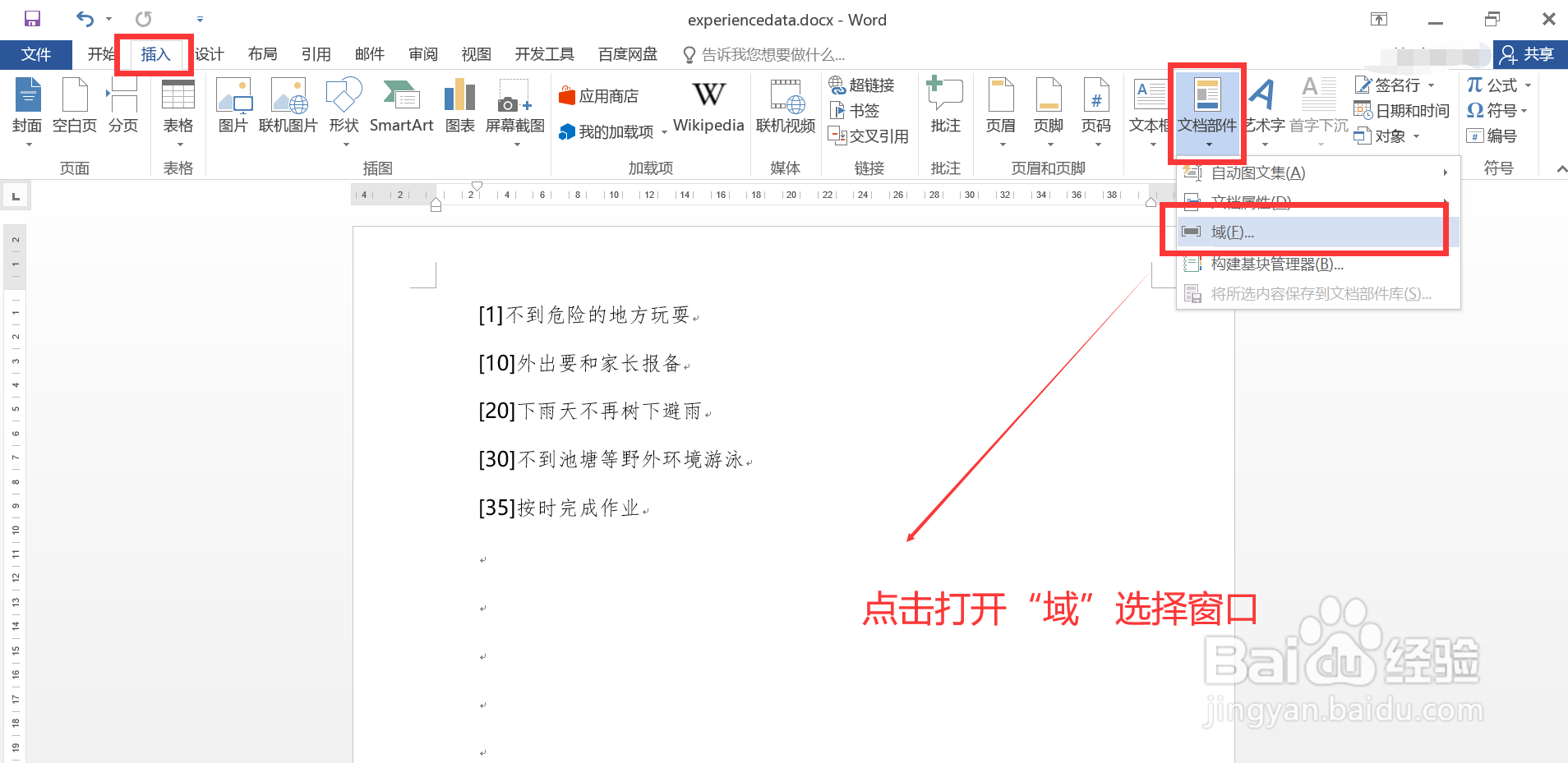Image resolution: width=1568 pixels, height=763 pixels.
Task: Click the Redo icon in quick access toolbar
Action: point(144,18)
